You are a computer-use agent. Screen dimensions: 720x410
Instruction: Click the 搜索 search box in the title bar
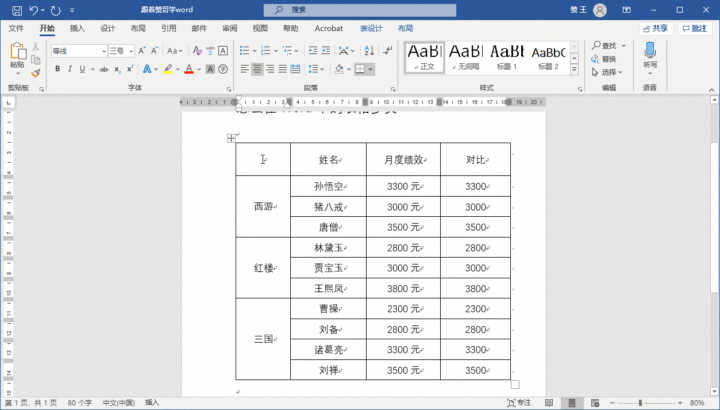point(360,10)
